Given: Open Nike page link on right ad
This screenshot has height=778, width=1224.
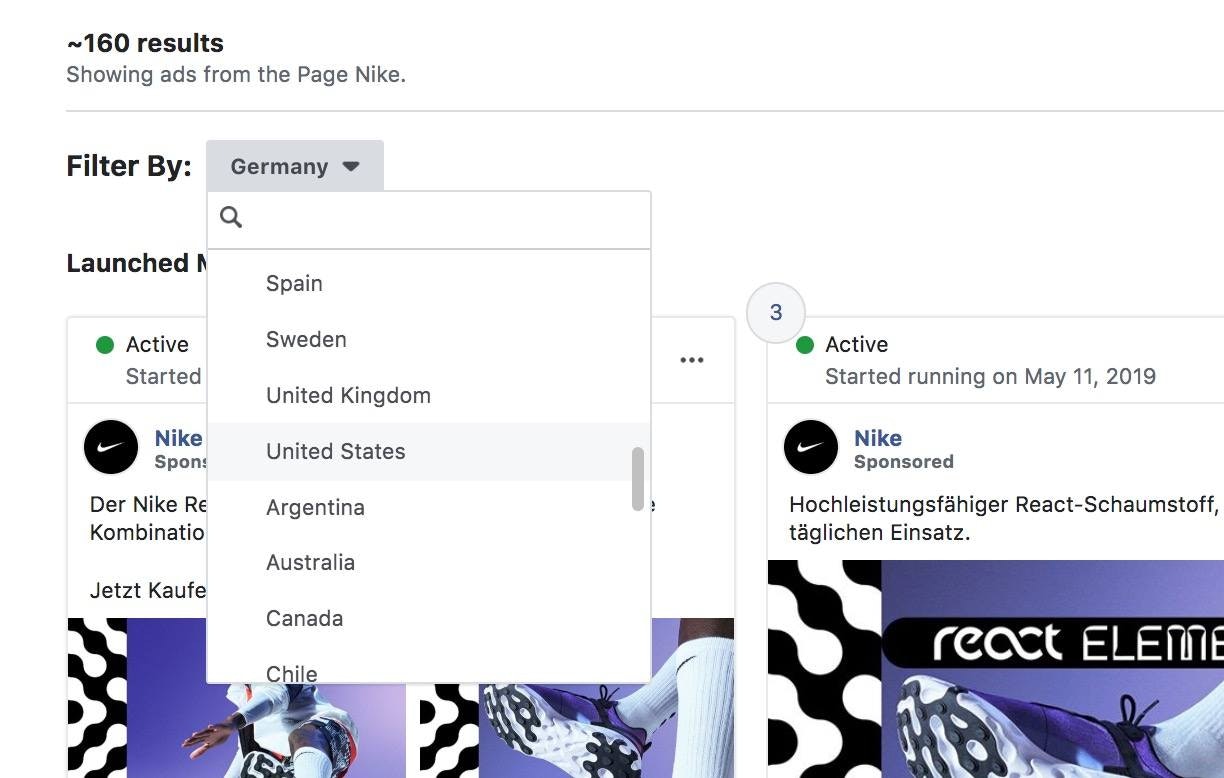Looking at the screenshot, I should (x=877, y=438).
